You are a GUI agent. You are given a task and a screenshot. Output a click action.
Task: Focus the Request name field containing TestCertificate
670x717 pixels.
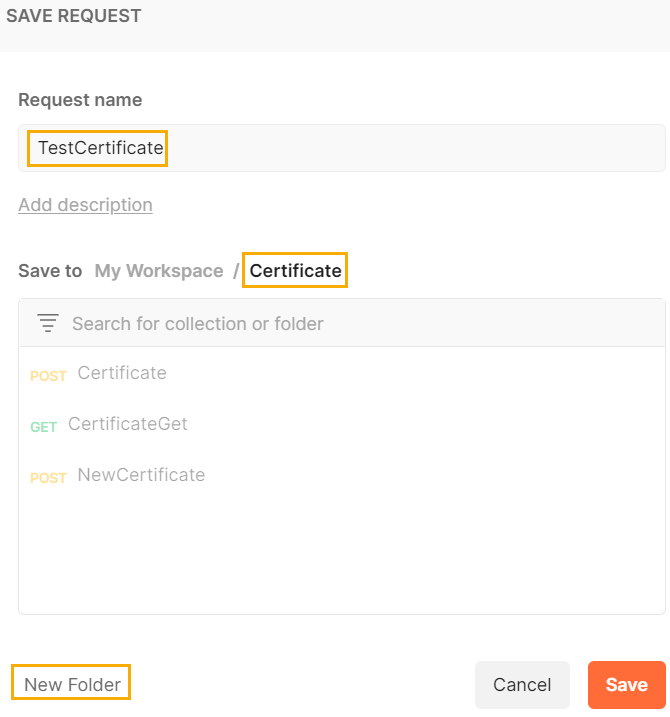[x=340, y=148]
